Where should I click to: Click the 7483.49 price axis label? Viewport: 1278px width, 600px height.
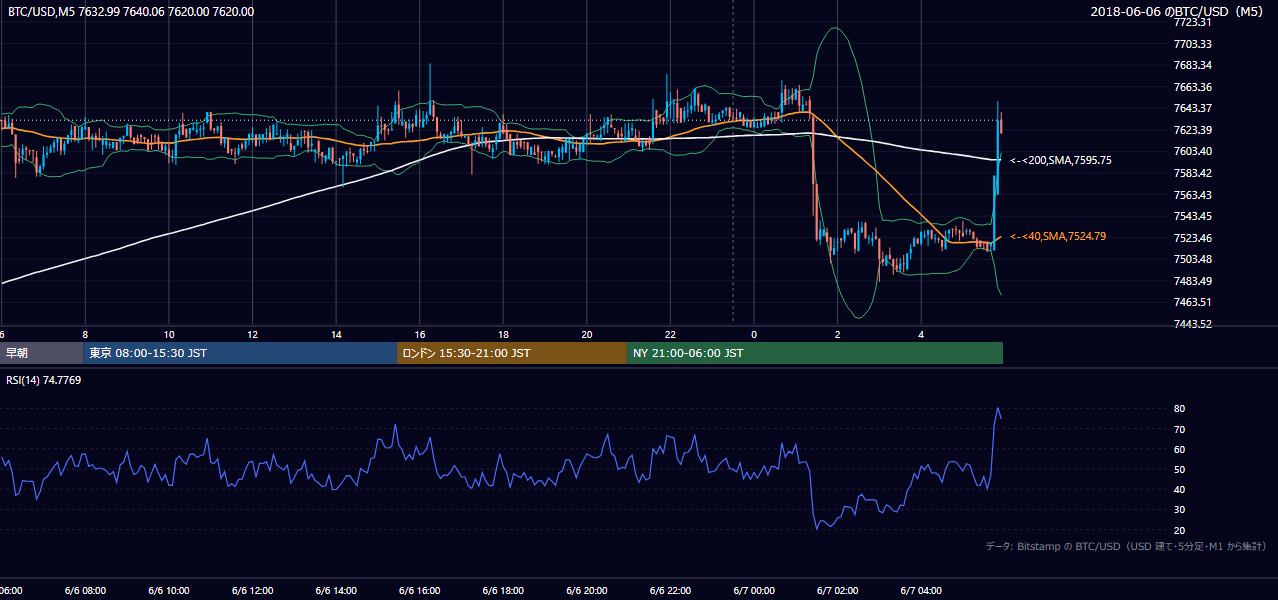pyautogui.click(x=1193, y=281)
